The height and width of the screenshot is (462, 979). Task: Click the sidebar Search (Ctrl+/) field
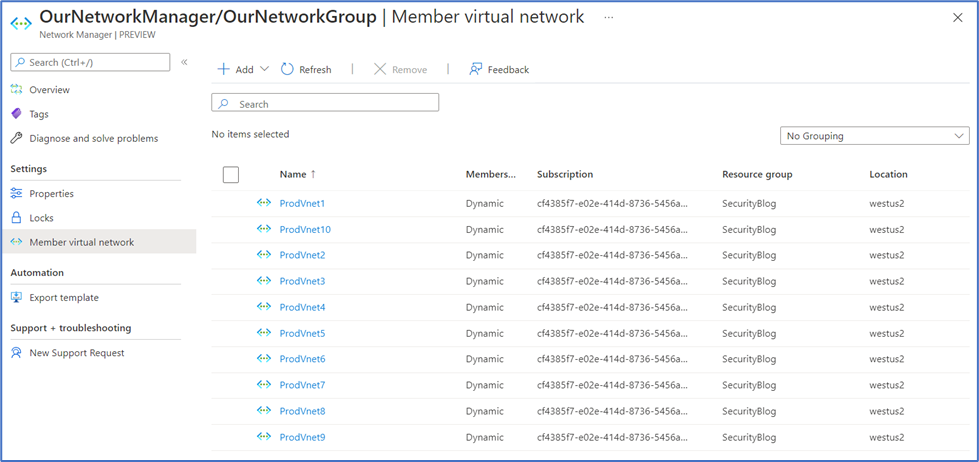tap(91, 62)
